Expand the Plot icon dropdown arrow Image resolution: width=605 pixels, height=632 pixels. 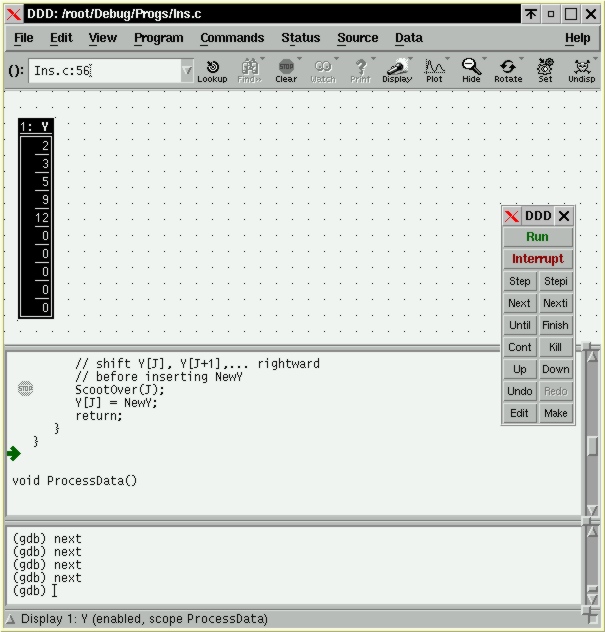(x=446, y=59)
